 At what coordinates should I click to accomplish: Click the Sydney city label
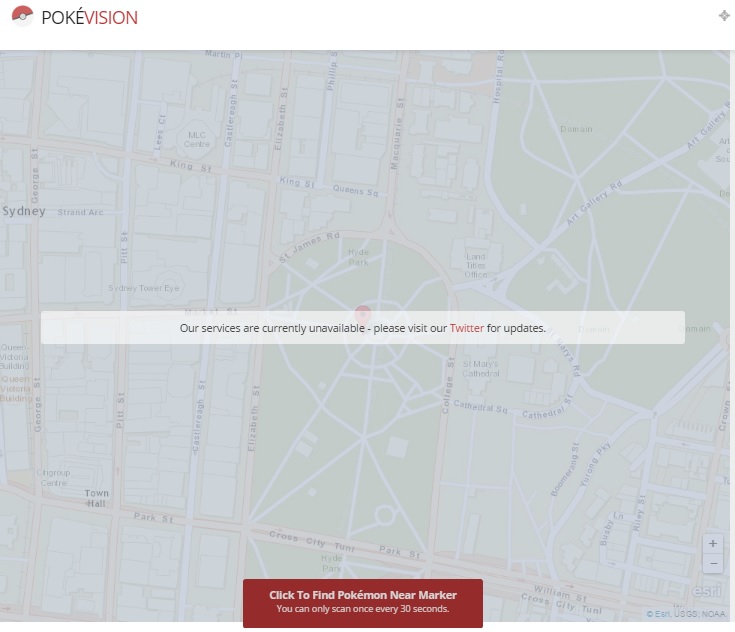coord(24,211)
